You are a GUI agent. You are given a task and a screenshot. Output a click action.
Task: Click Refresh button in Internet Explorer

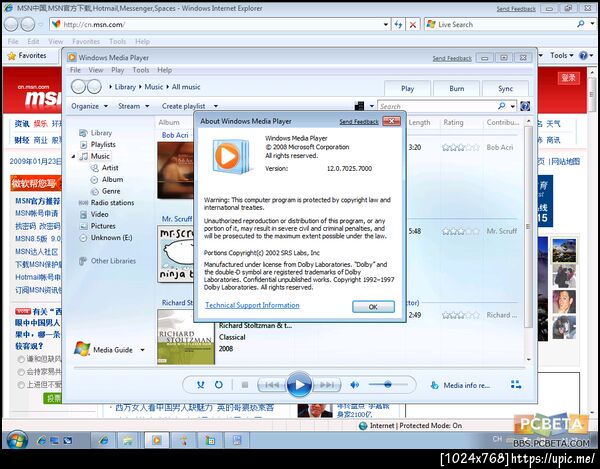[x=398, y=24]
